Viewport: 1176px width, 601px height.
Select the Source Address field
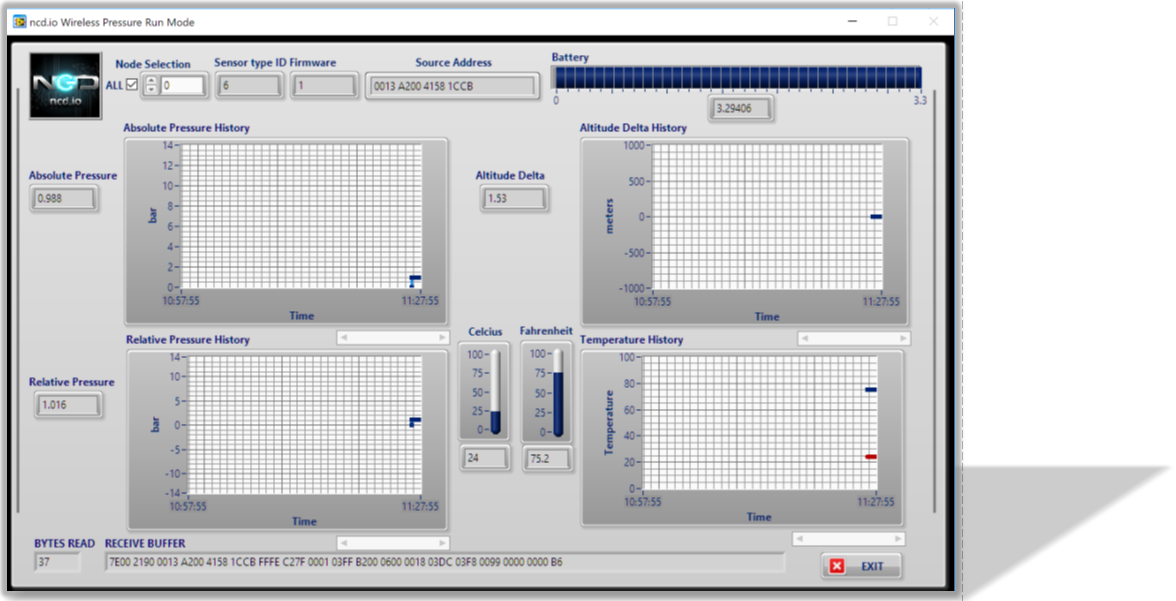tap(453, 86)
